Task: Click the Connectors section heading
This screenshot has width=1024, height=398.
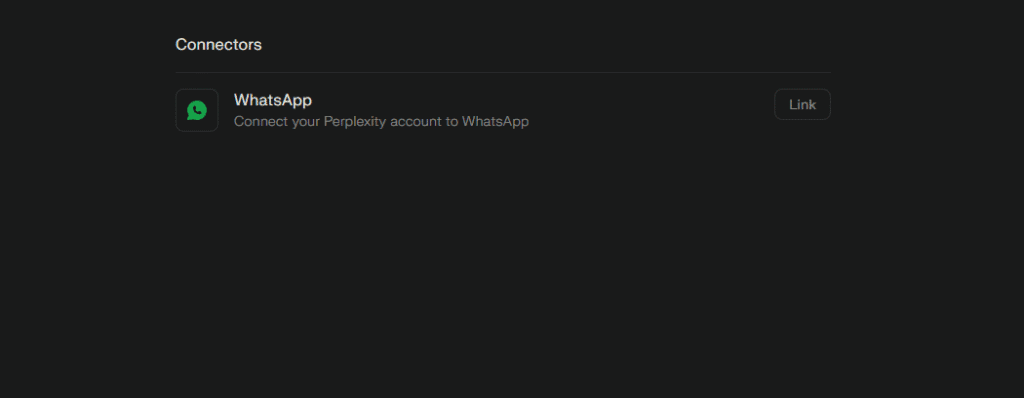Action: tap(219, 44)
